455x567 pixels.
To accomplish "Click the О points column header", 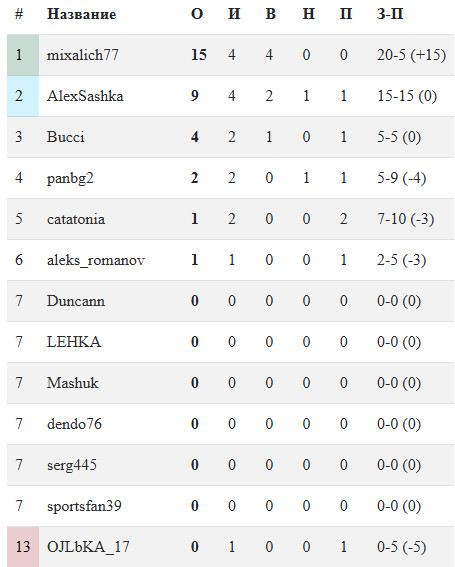I will coord(197,14).
